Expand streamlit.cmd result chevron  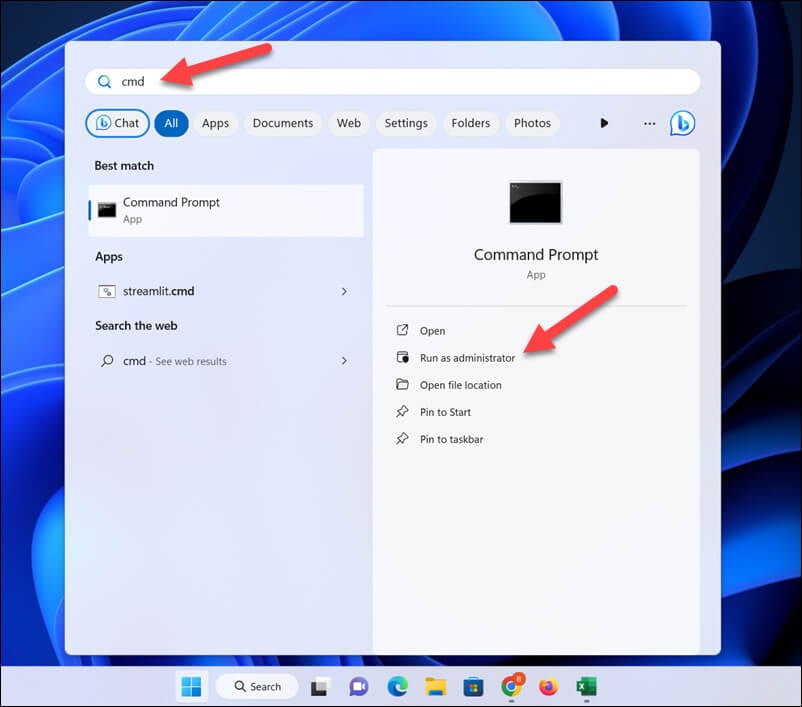(344, 291)
